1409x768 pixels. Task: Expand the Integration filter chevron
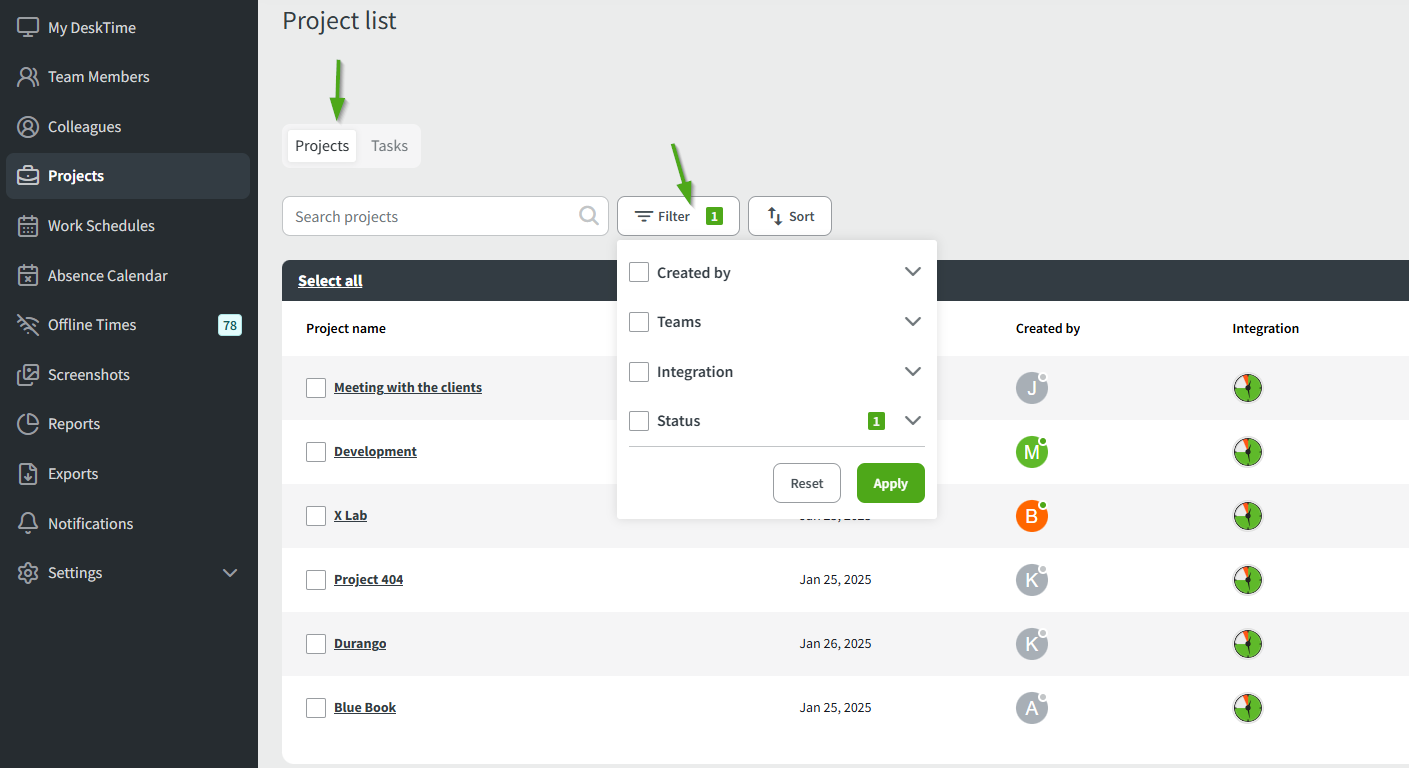coord(912,372)
